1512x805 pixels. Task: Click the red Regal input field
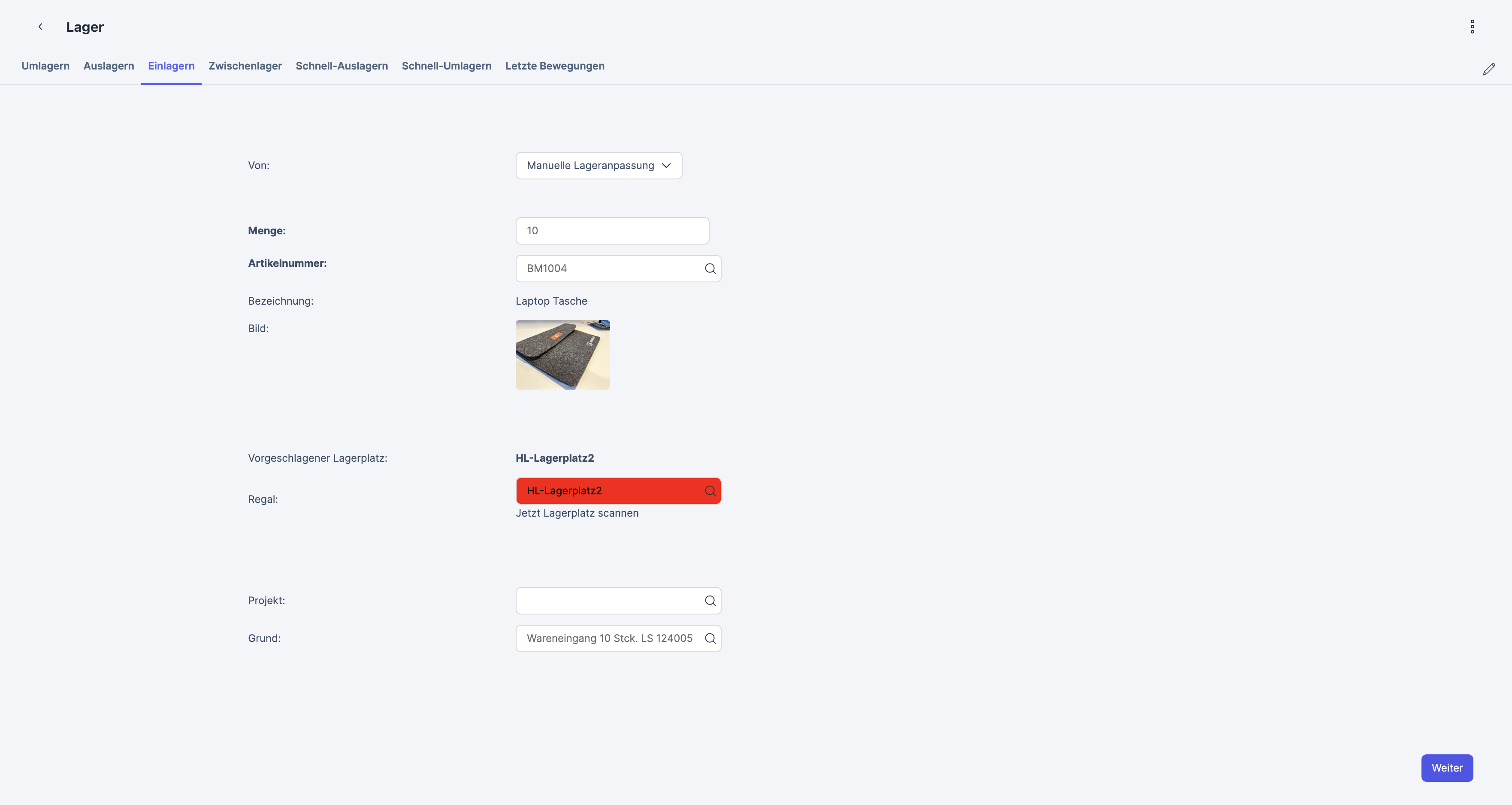coord(608,491)
